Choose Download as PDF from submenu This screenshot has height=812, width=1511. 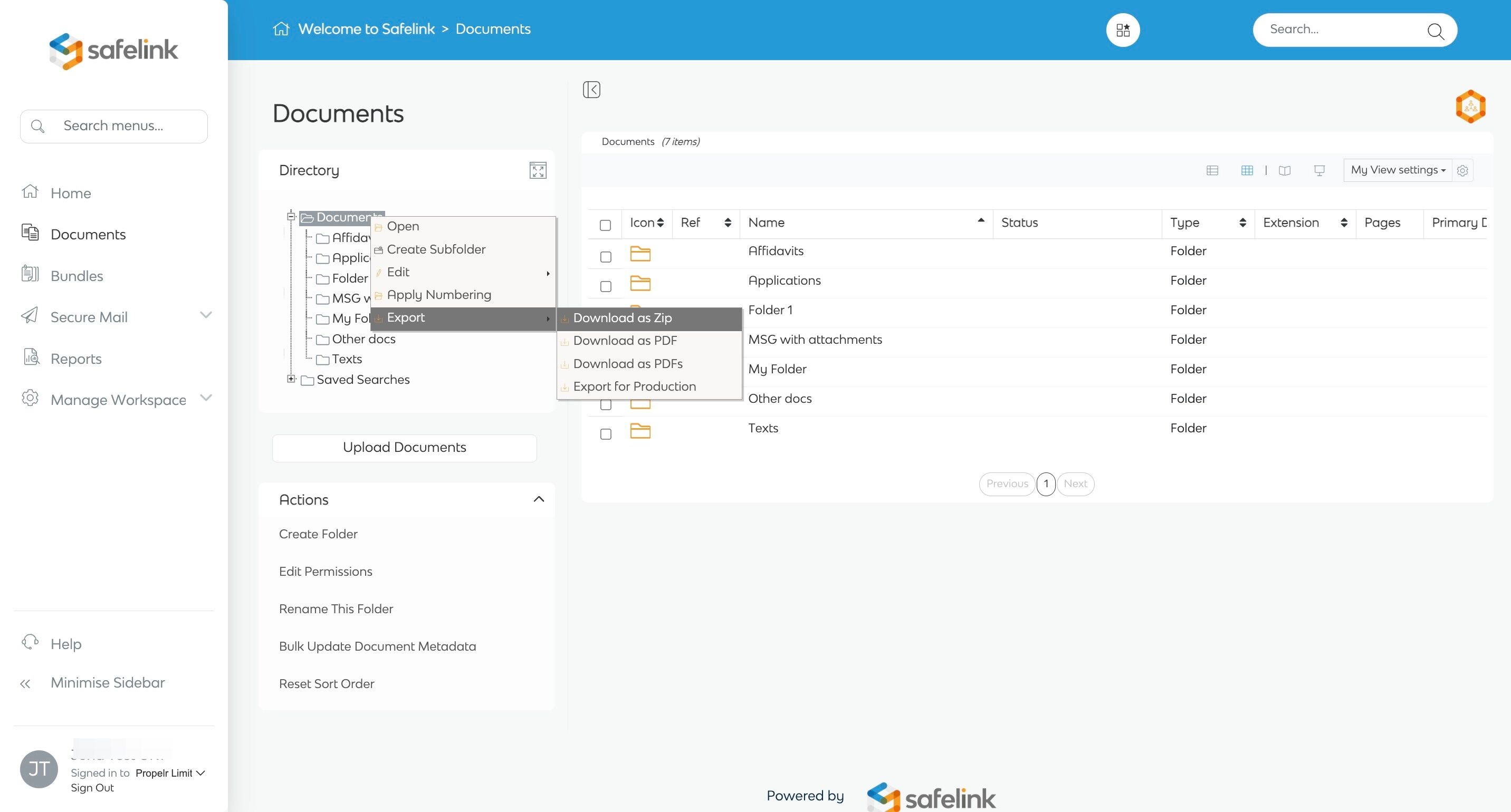click(625, 341)
